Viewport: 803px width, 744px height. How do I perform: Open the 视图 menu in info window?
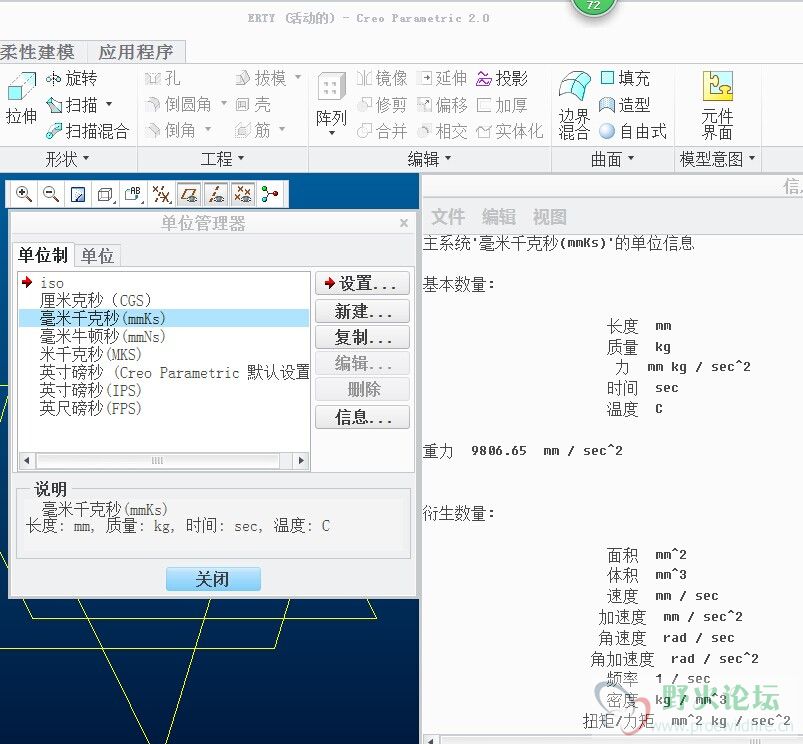click(x=550, y=217)
